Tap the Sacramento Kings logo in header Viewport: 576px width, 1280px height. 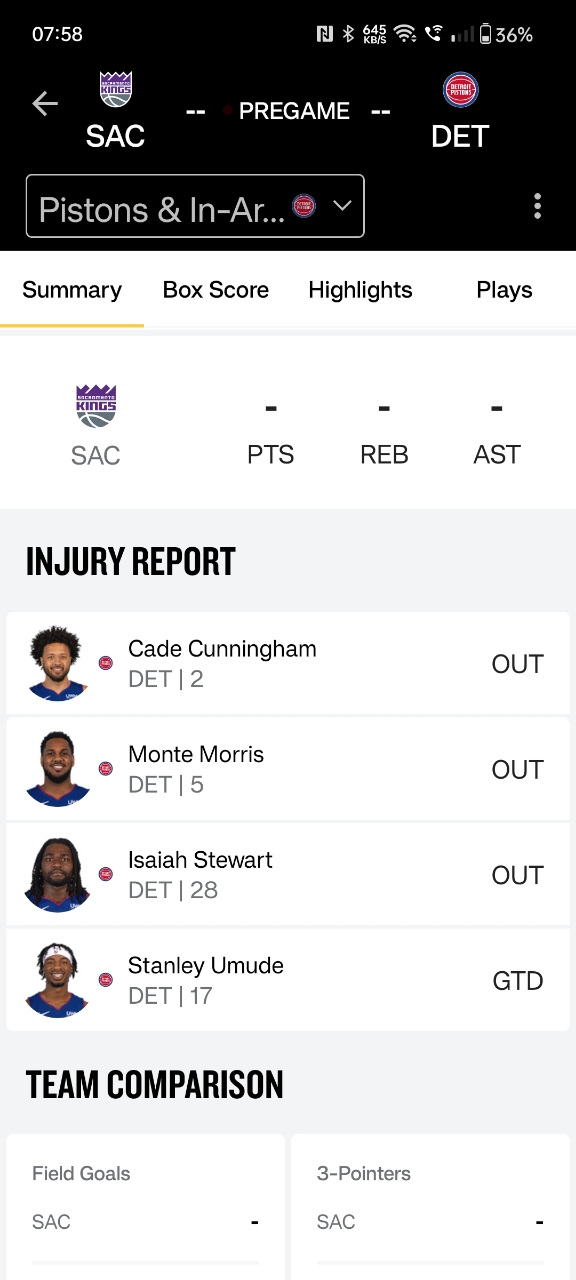tap(116, 89)
